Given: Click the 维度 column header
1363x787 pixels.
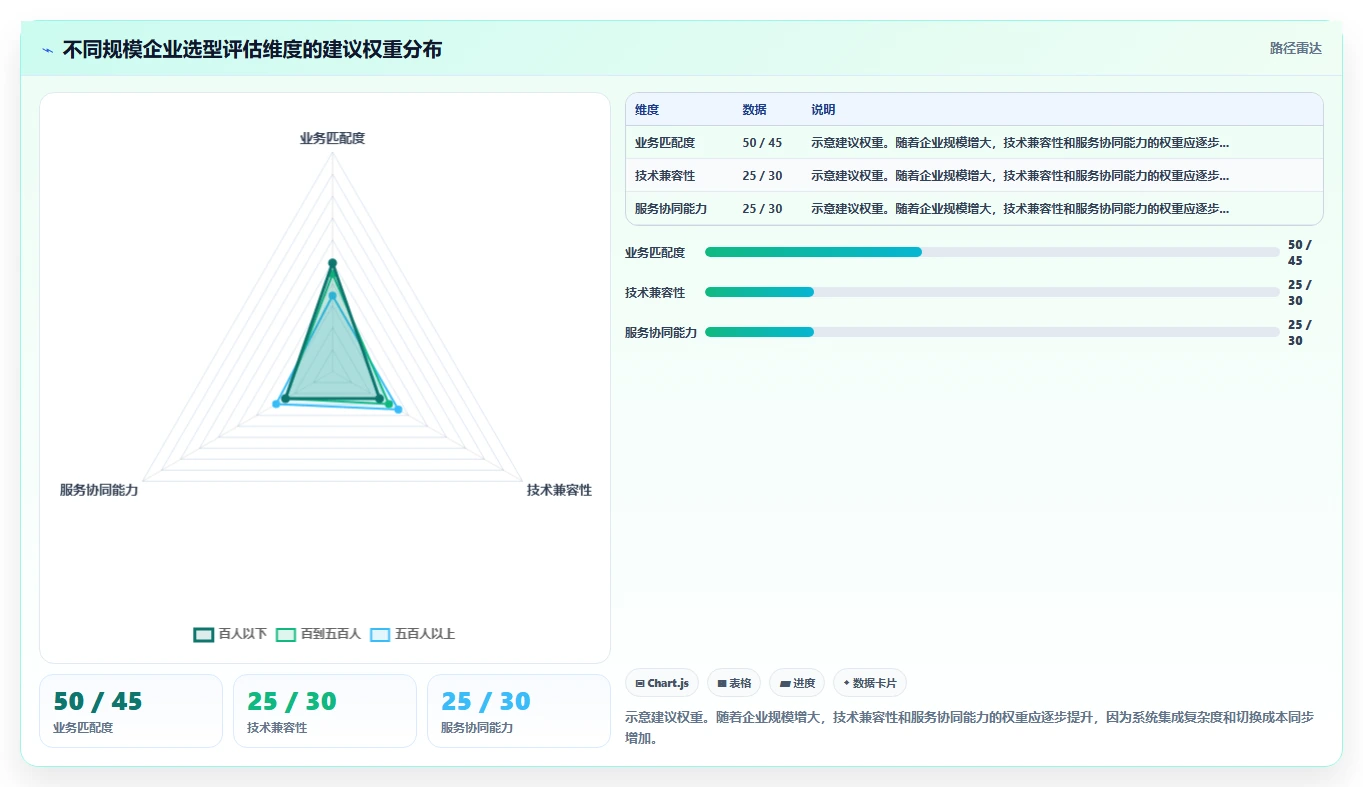Looking at the screenshot, I should tap(647, 110).
